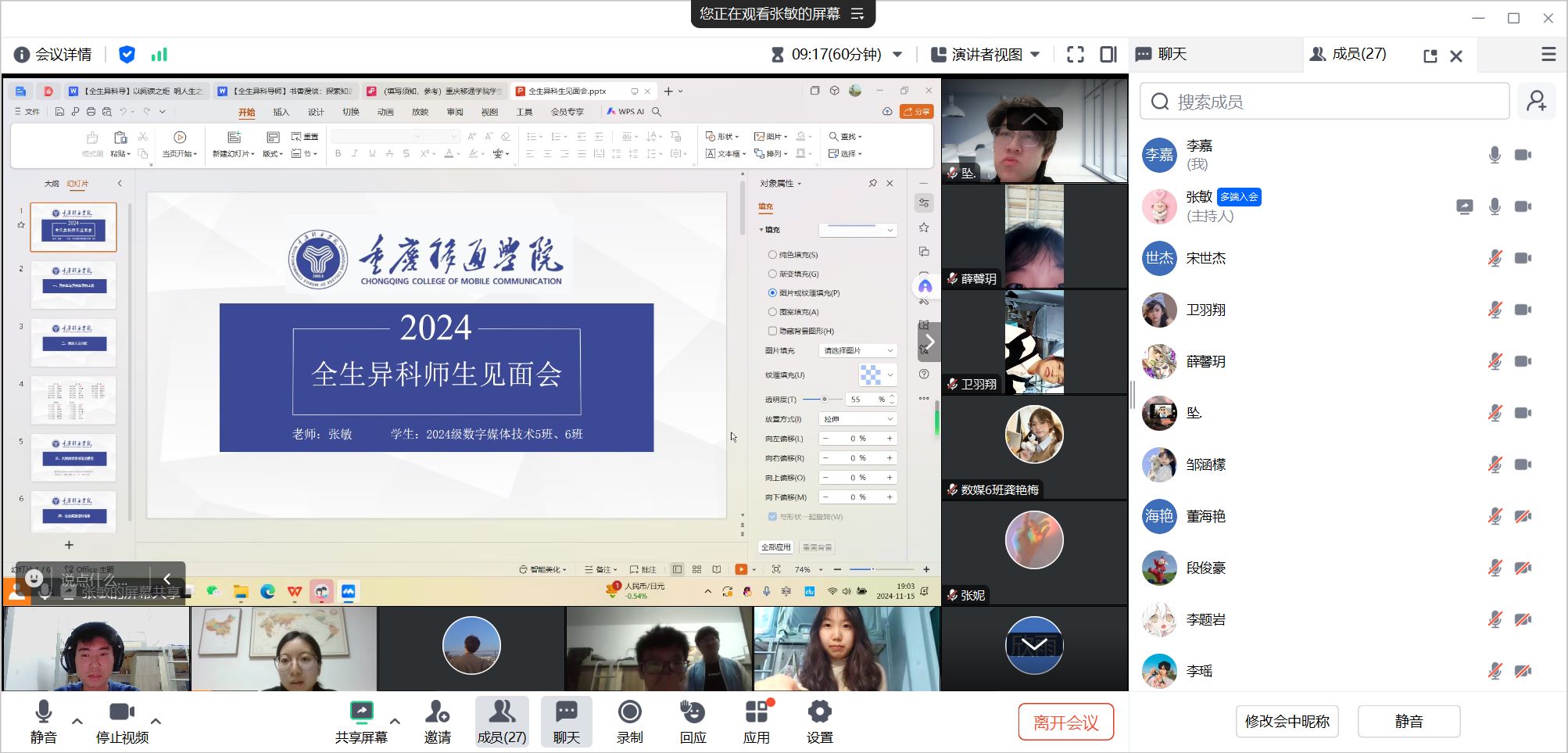Pop out the members panel window
The width and height of the screenshot is (1568, 753).
pos(1430,56)
